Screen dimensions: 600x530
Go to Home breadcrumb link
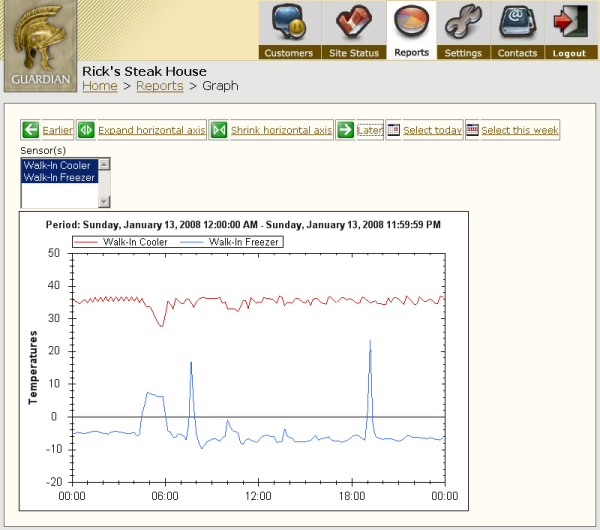point(99,87)
